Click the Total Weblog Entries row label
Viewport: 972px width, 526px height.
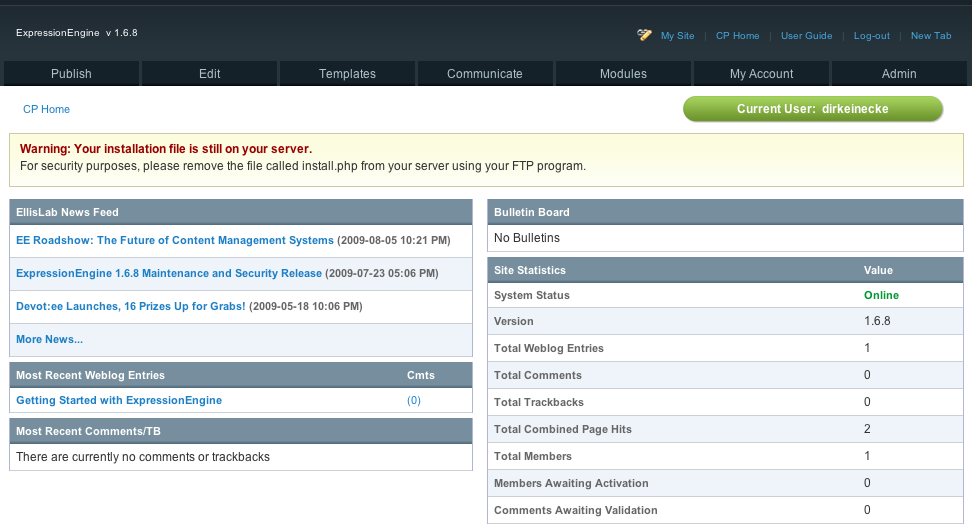click(549, 348)
